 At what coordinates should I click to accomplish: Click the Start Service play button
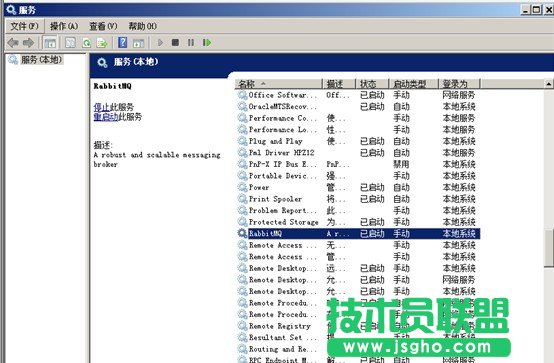(x=160, y=43)
